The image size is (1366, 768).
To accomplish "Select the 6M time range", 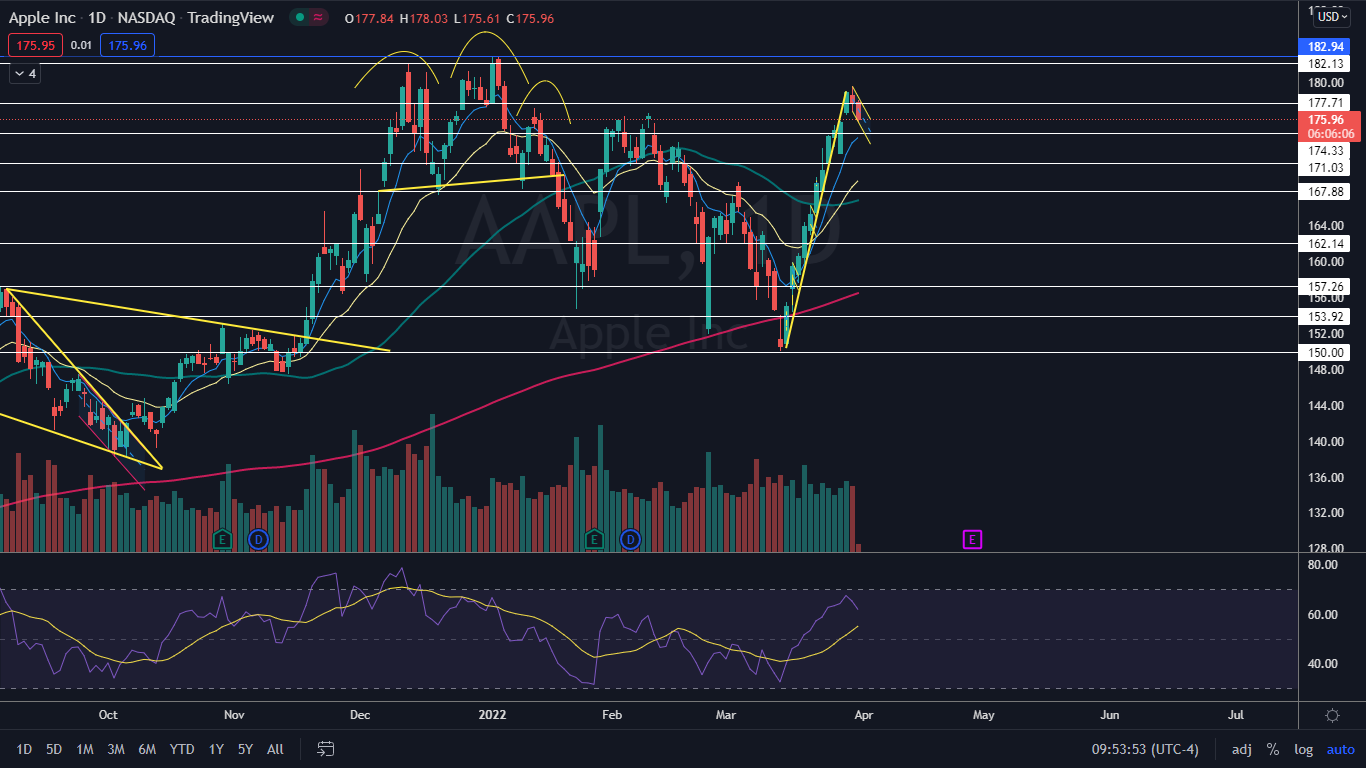I will [147, 749].
